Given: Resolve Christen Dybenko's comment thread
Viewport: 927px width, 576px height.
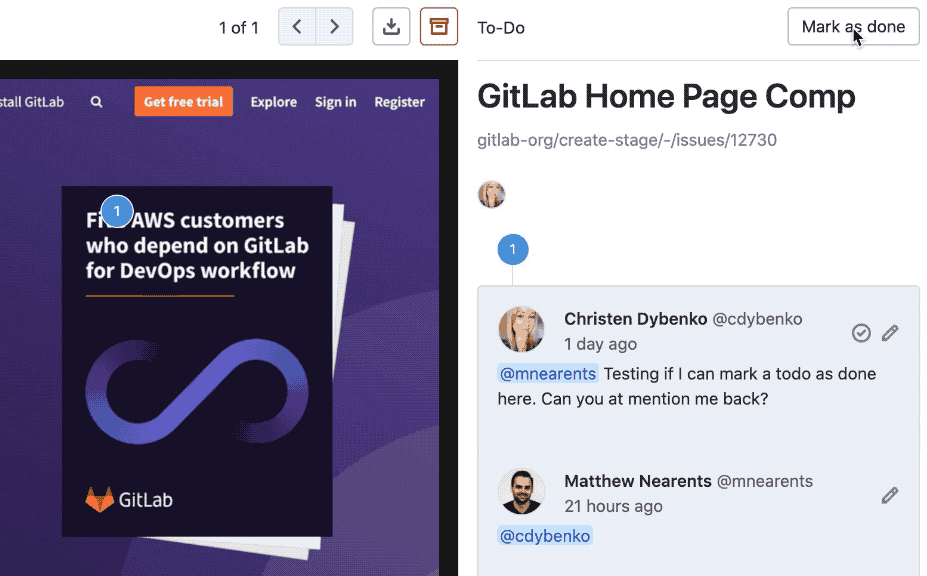Looking at the screenshot, I should coord(861,333).
